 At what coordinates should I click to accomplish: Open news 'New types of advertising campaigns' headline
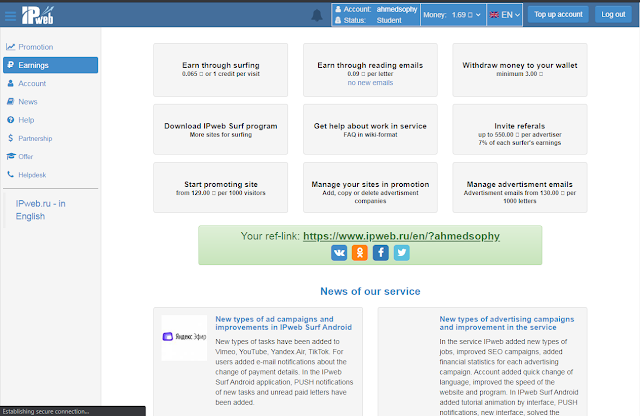pos(507,323)
